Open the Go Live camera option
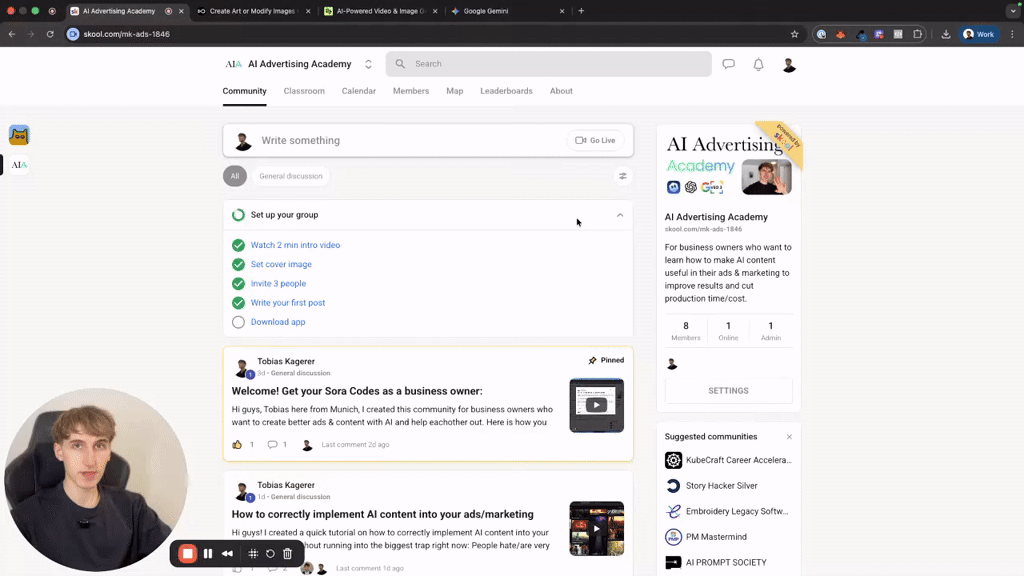 [595, 140]
